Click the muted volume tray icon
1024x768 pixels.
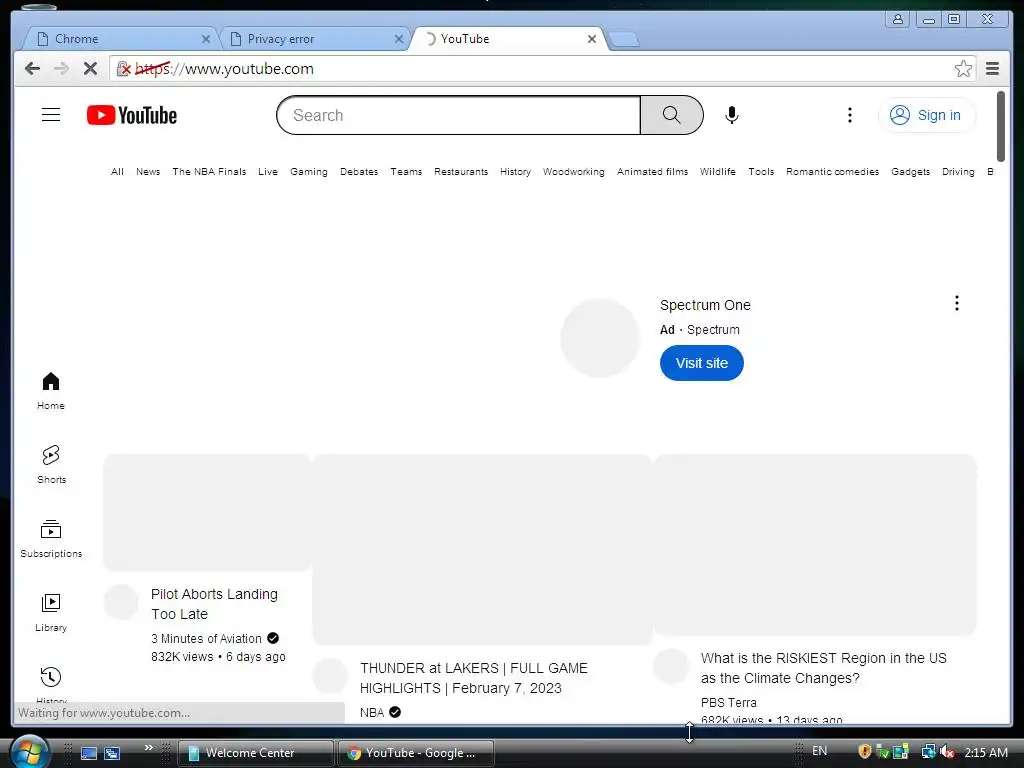coord(947,752)
